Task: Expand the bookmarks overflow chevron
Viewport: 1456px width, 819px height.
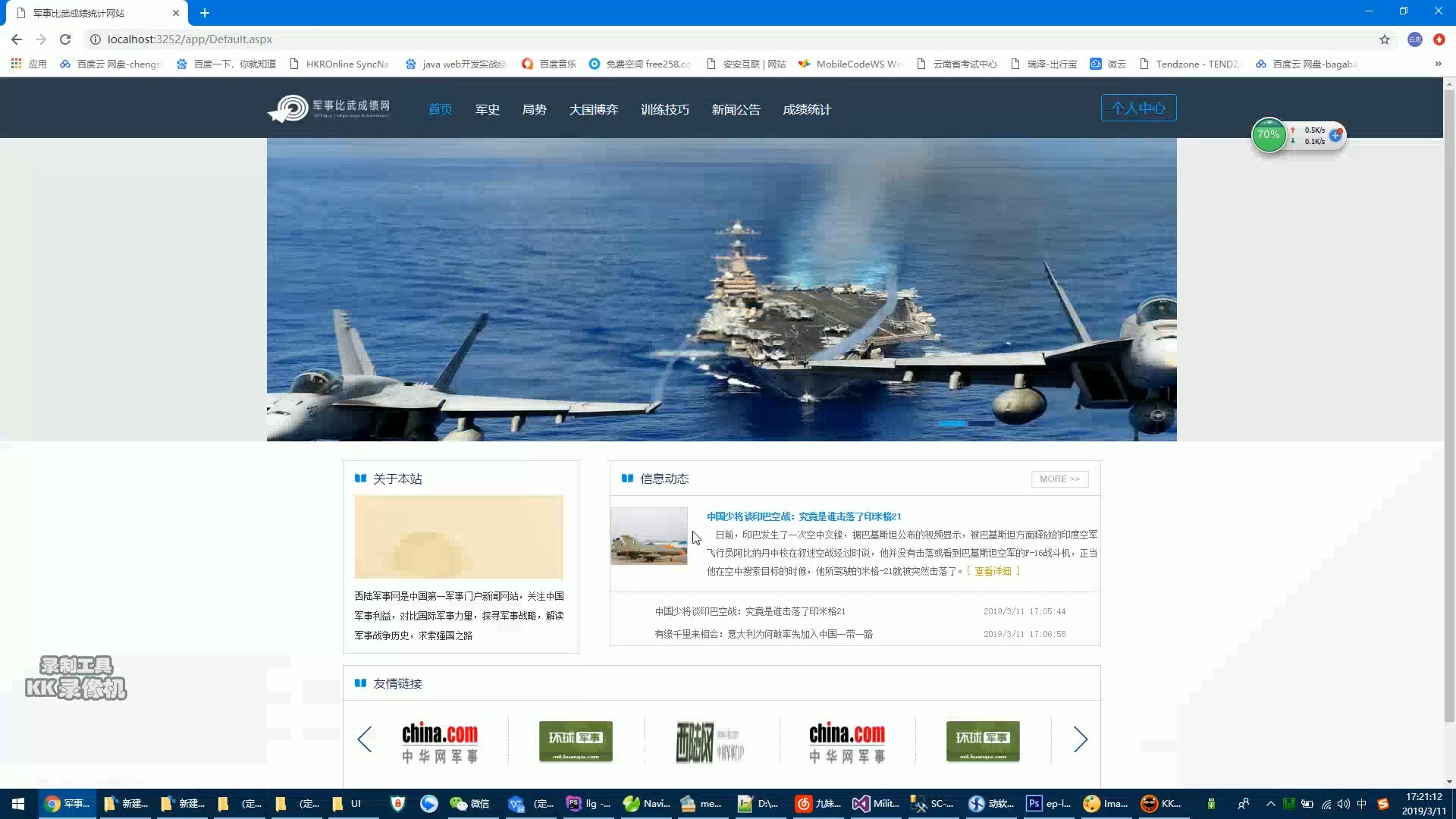Action: (x=1438, y=64)
